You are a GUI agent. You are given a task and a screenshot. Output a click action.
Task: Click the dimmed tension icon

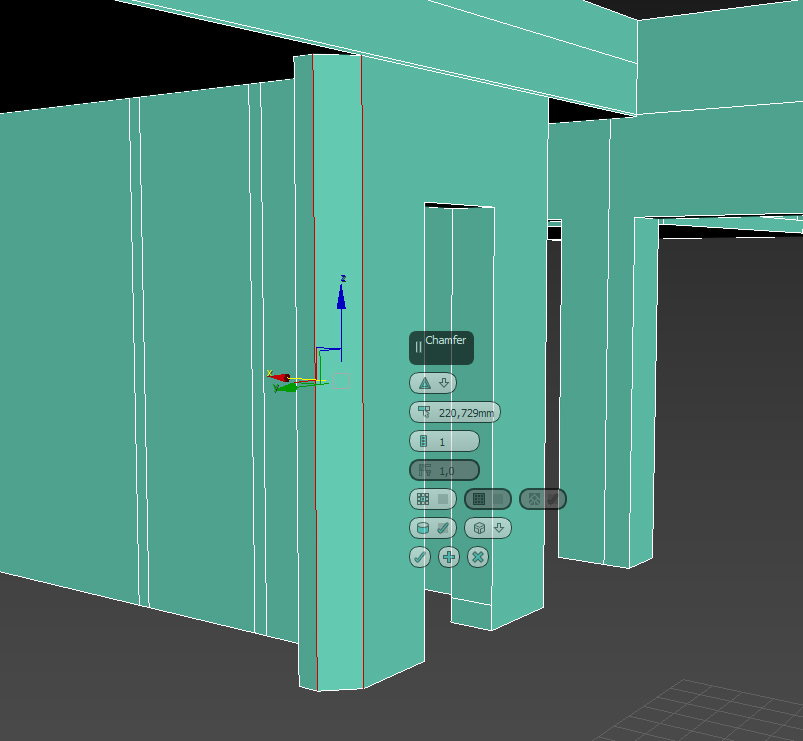(x=425, y=470)
